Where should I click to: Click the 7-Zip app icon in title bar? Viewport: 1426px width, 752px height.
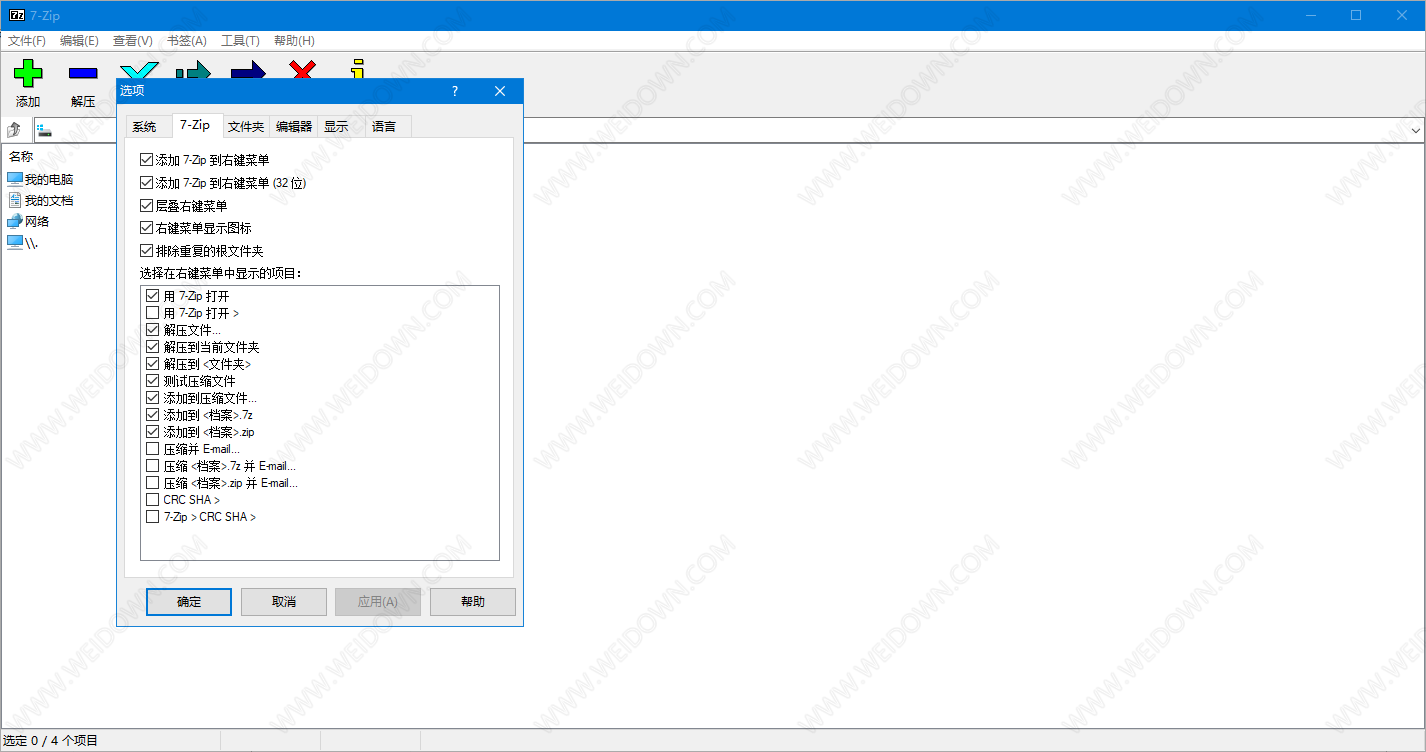(x=17, y=15)
